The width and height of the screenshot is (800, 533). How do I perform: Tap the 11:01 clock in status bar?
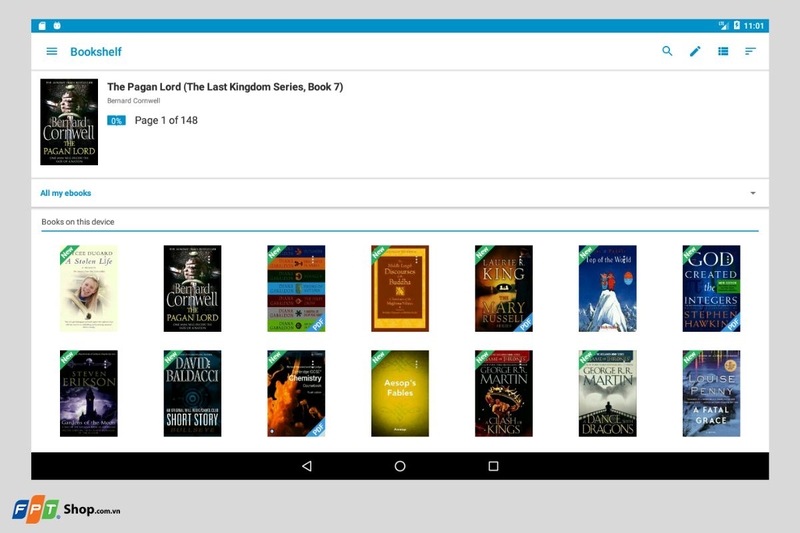754,26
